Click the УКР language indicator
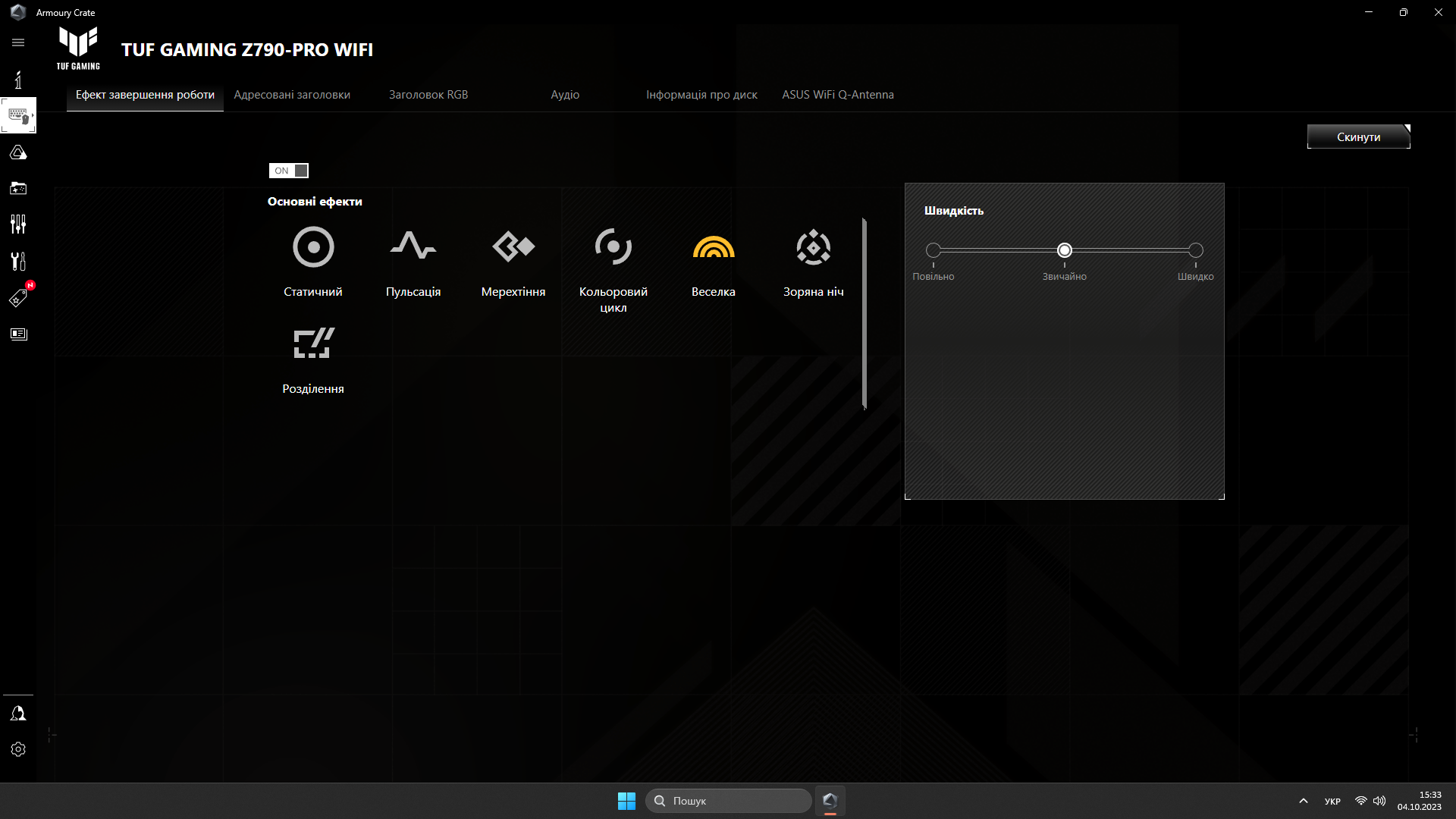This screenshot has height=819, width=1456. 1332,801
